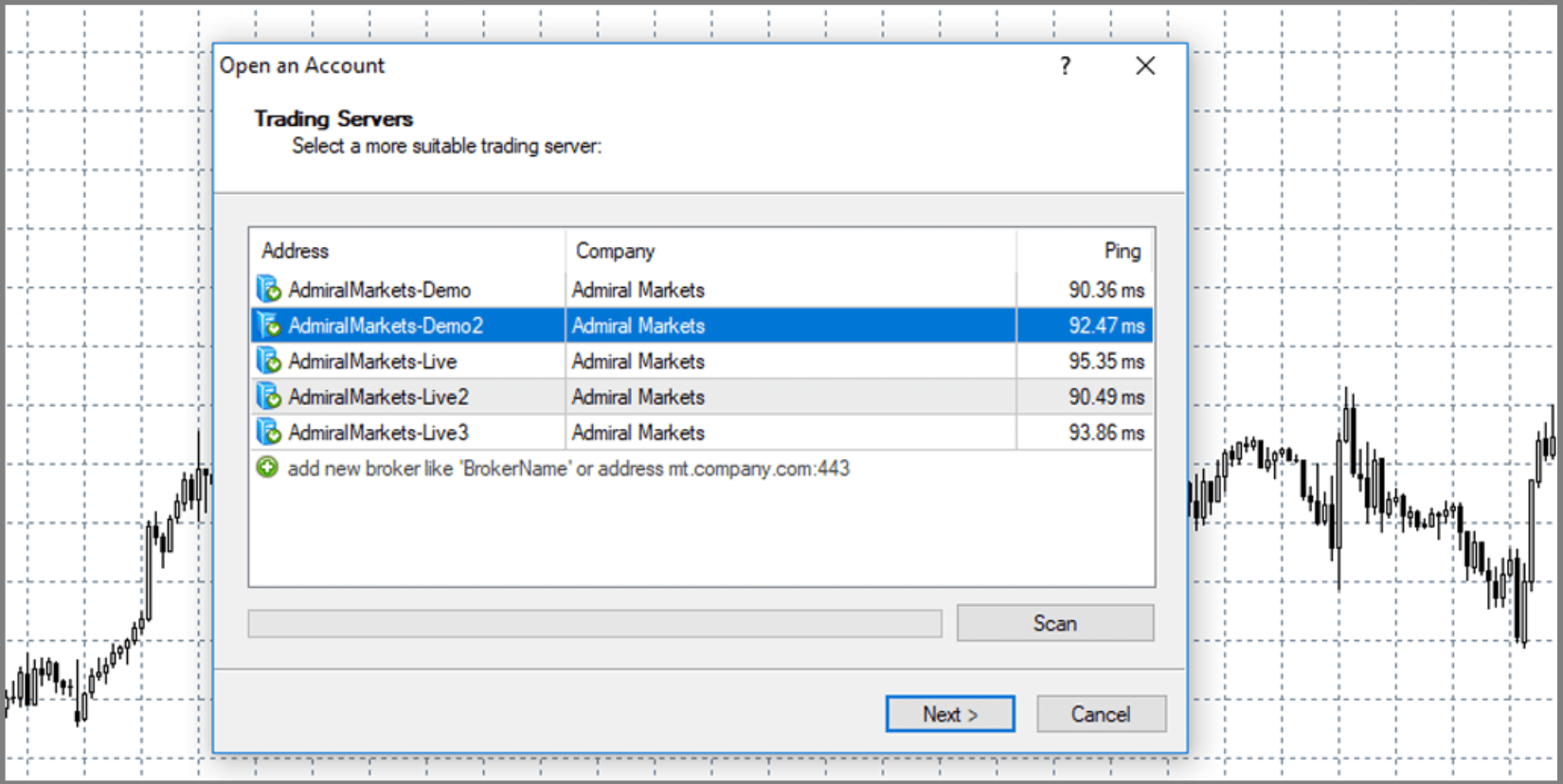
Task: Select the AdmiralMarkets-Live2 server name
Action: pyautogui.click(x=378, y=398)
